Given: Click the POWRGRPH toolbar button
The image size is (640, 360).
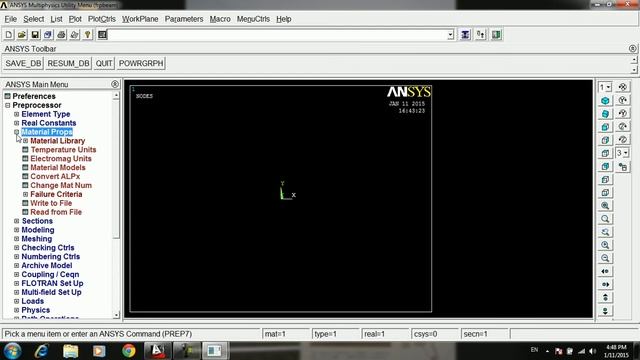Looking at the screenshot, I should point(141,63).
